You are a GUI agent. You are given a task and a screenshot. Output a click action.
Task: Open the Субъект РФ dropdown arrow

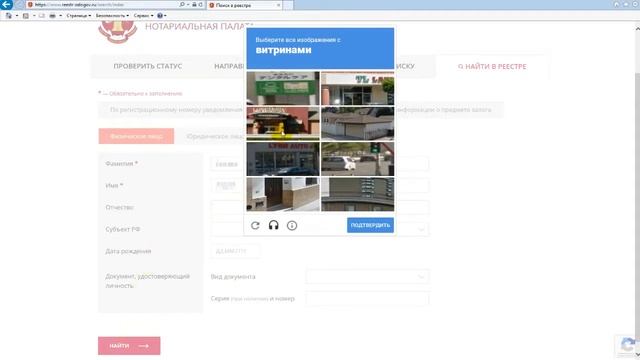(421, 229)
